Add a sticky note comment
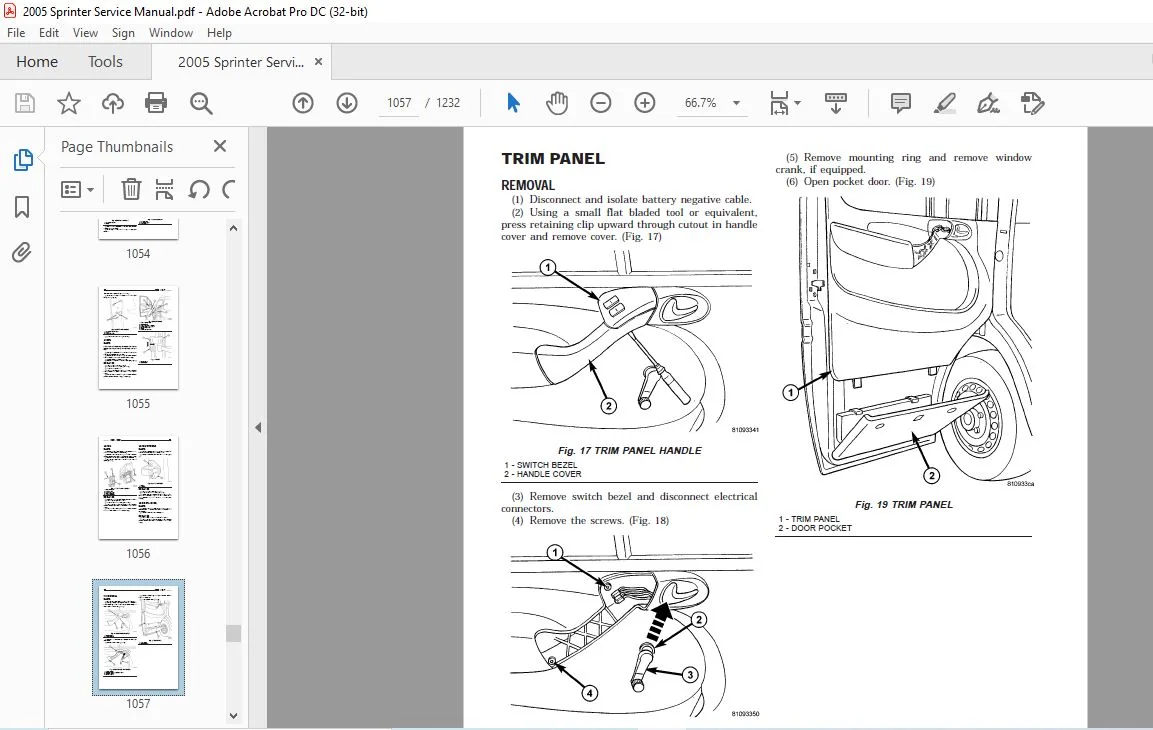 point(900,103)
